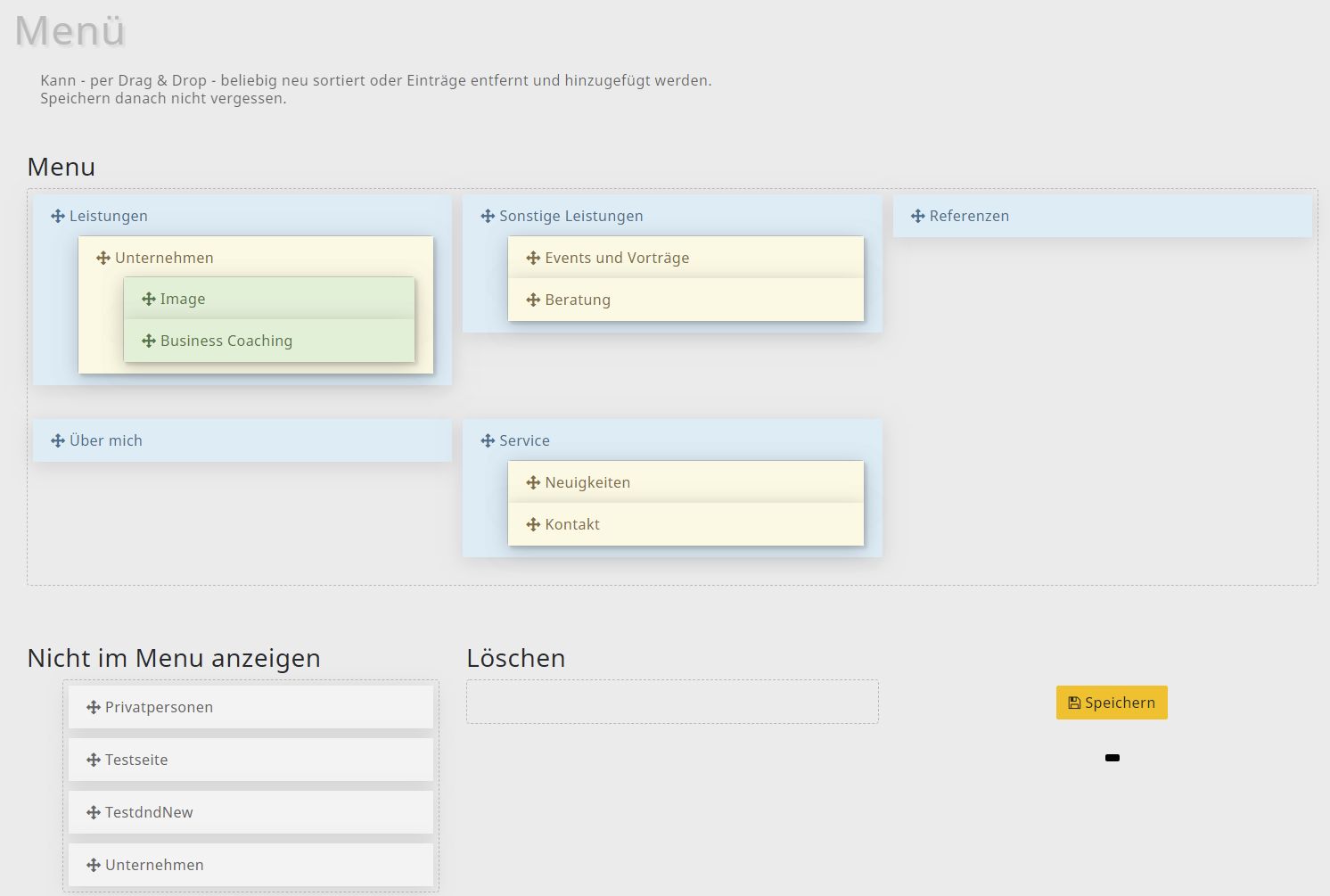1330x896 pixels.
Task: Click the move icon beside Service
Action: [488, 440]
